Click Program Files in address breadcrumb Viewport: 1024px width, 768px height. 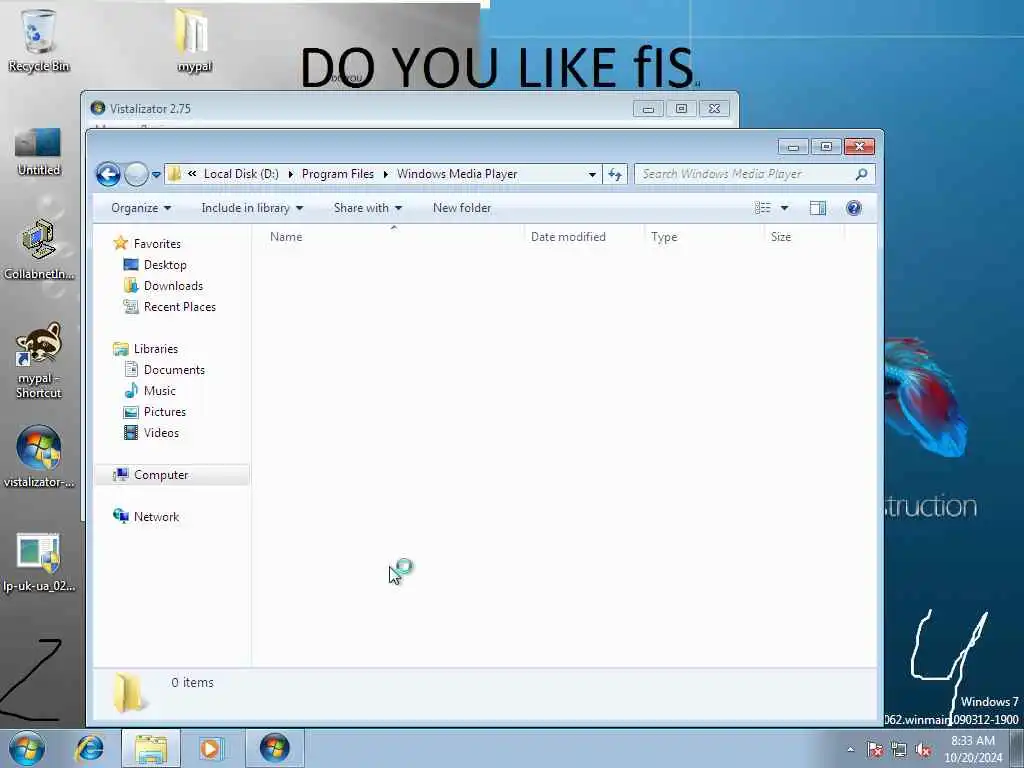338,174
